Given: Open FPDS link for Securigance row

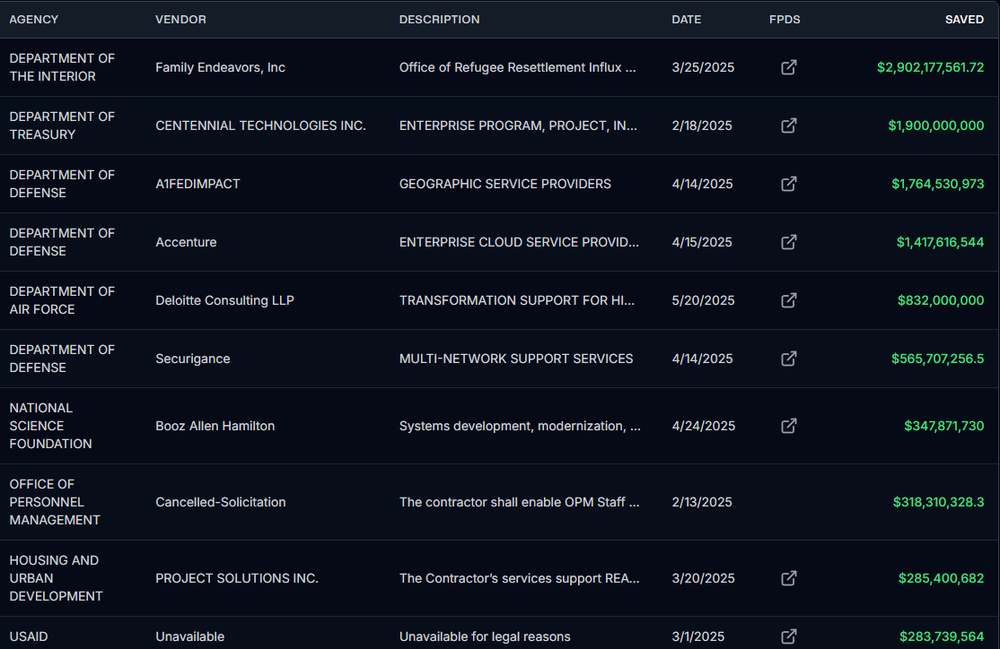Looking at the screenshot, I should coord(788,358).
